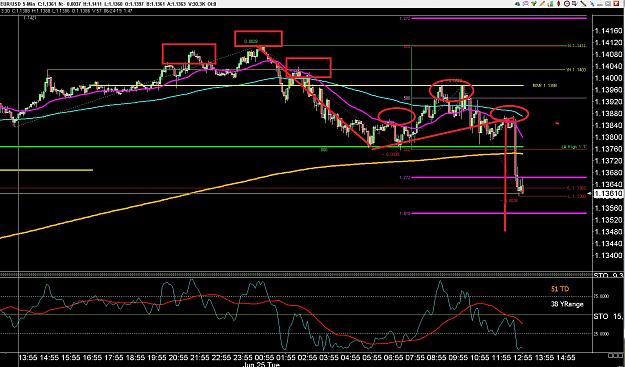Click the 1.14000 price axis label

tap(608, 78)
